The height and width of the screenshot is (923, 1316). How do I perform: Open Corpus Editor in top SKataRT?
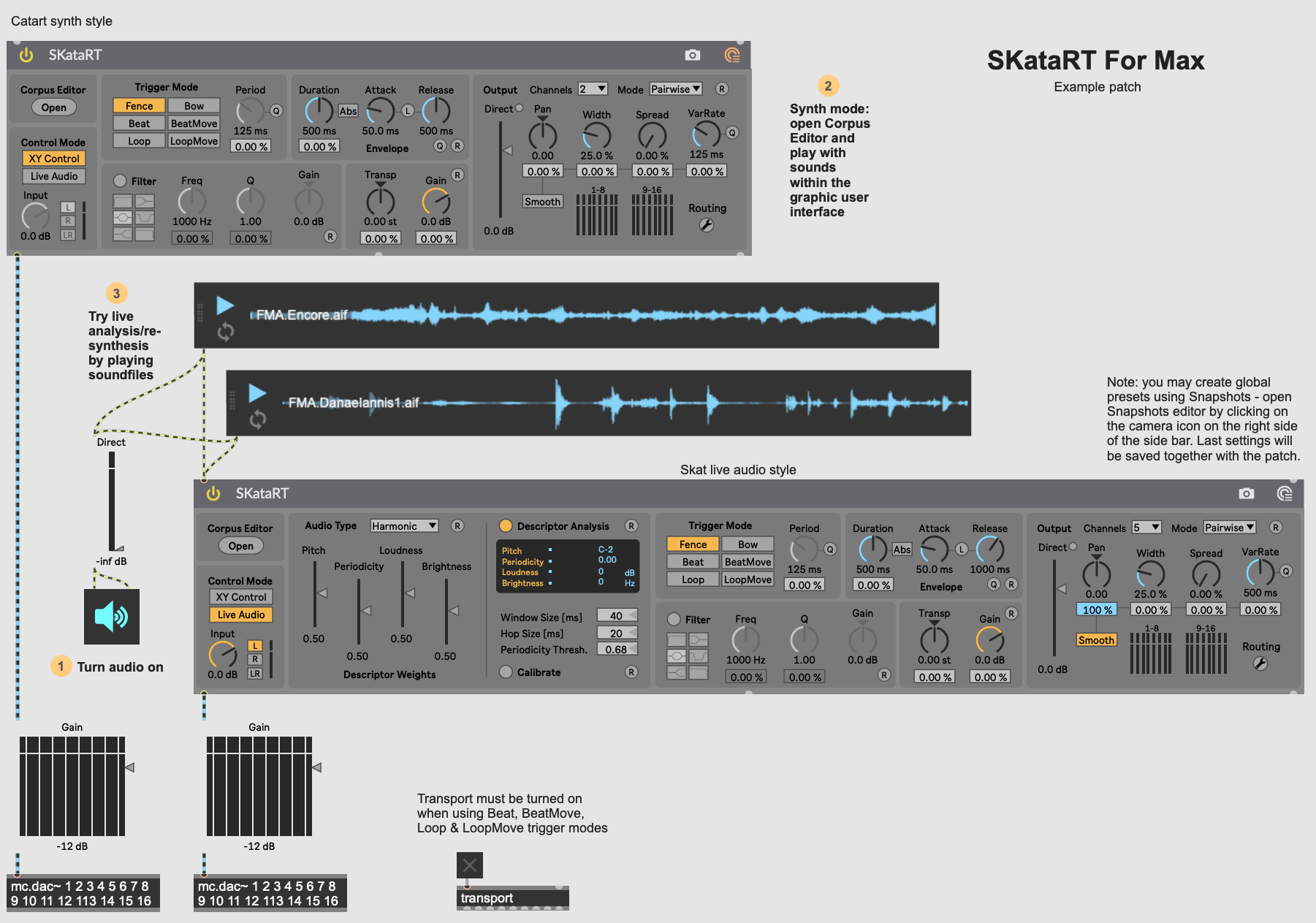(x=53, y=107)
